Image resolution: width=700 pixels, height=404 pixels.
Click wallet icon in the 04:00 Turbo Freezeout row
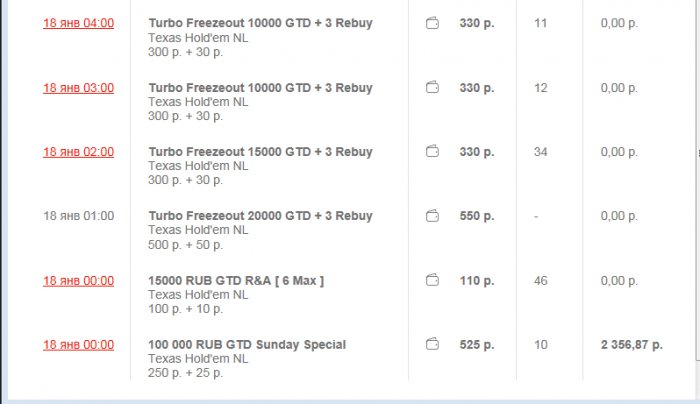432,23
